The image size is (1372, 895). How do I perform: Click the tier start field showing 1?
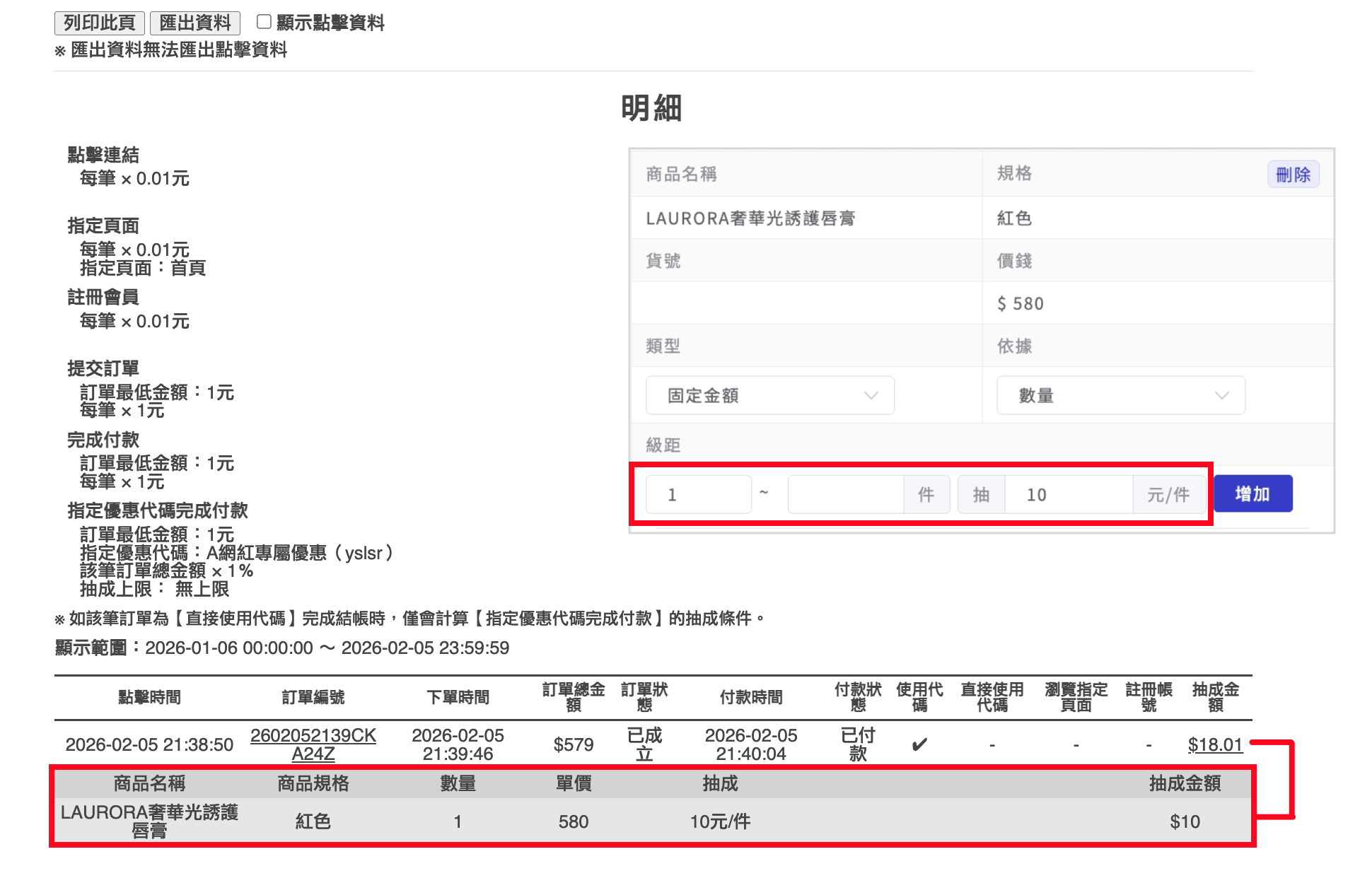tap(698, 494)
